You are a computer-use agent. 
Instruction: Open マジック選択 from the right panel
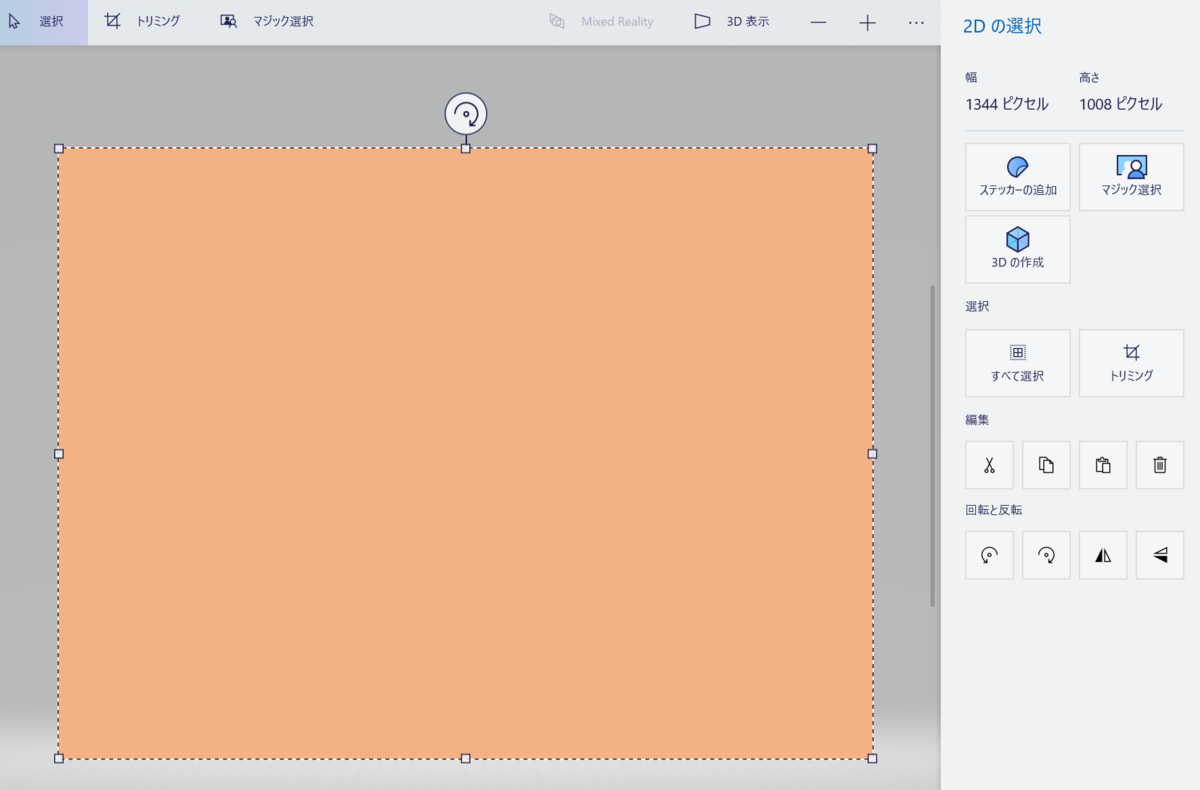[x=1131, y=176]
